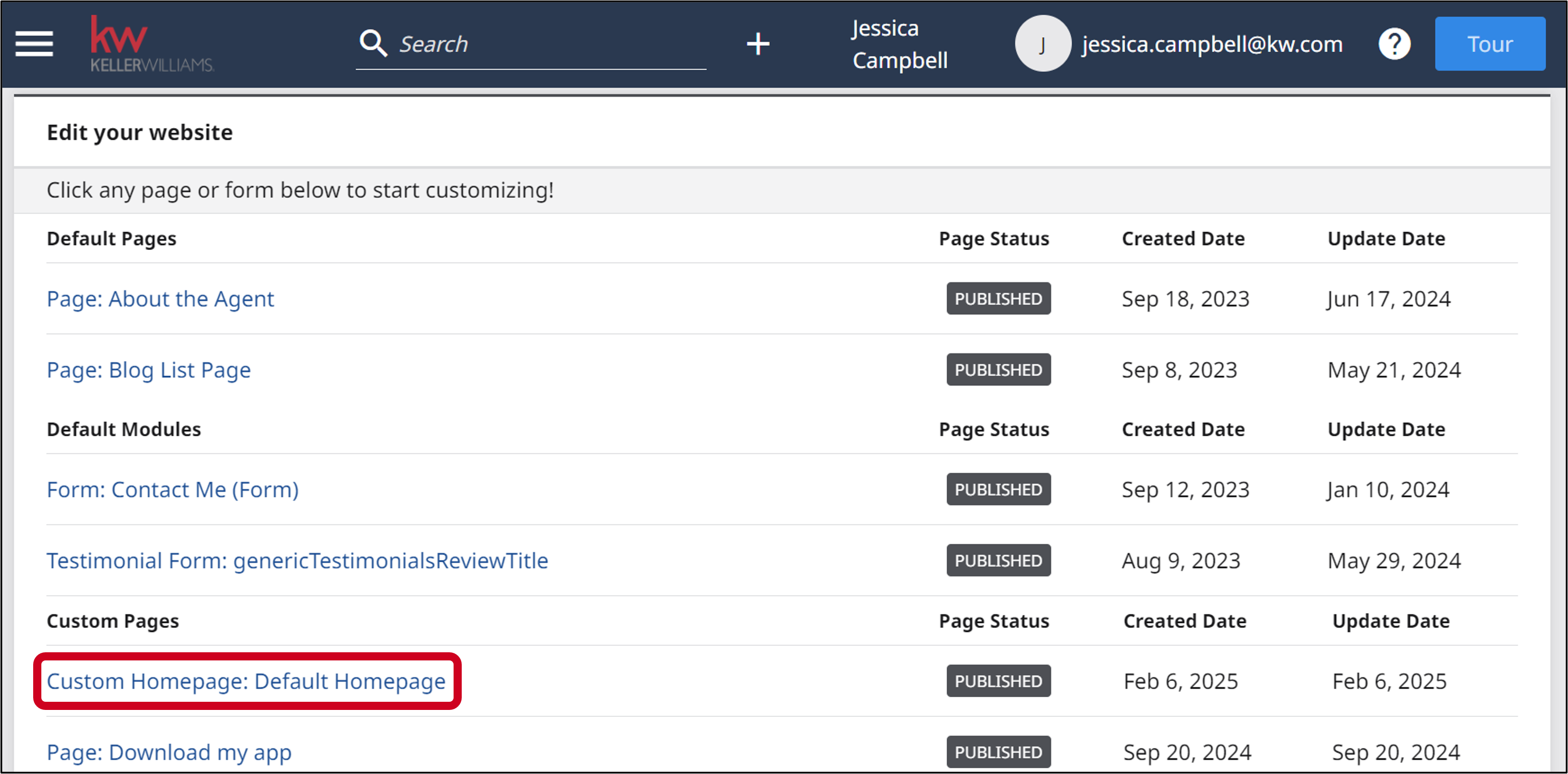Click jessica.campbell@kw.com account email
This screenshot has width=1568, height=774.
[1212, 44]
